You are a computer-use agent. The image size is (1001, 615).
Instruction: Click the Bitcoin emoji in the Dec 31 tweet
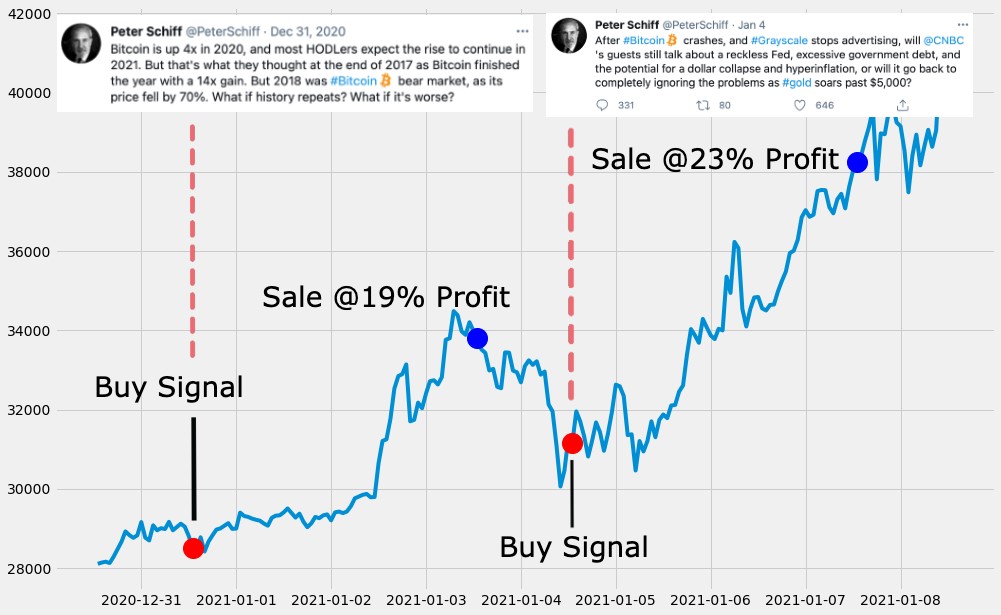coord(385,80)
